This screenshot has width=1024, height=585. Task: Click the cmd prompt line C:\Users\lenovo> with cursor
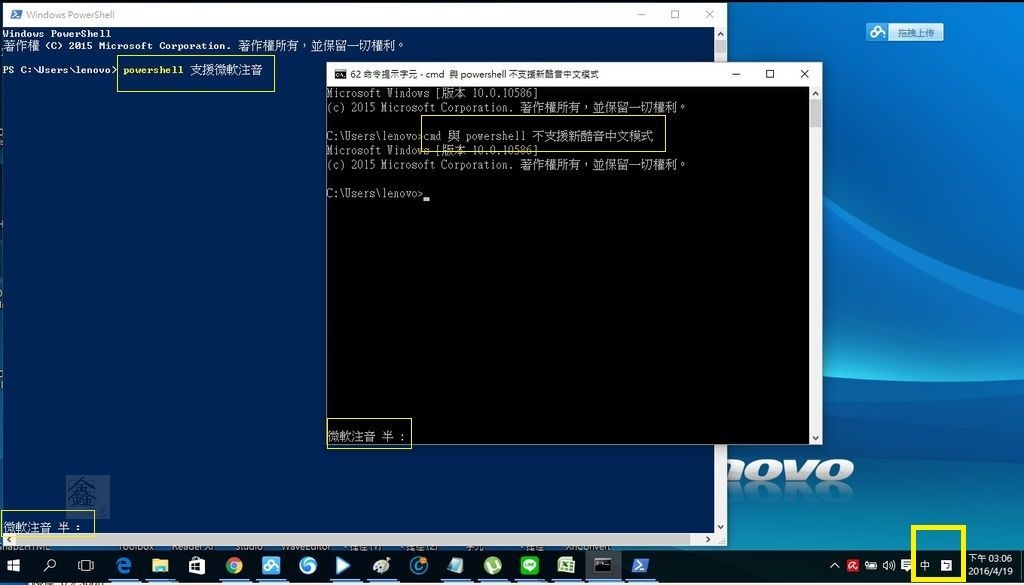(x=377, y=193)
